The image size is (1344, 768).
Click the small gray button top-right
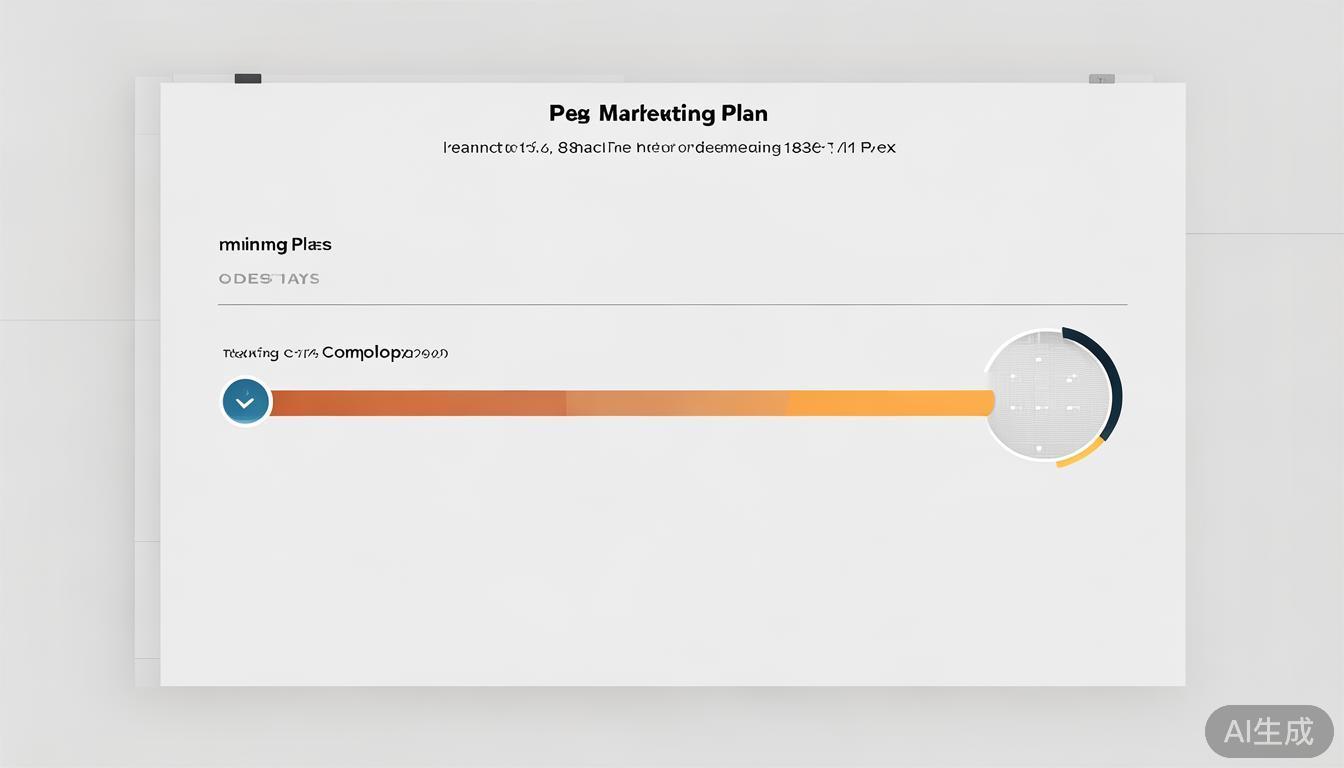tap(1101, 78)
